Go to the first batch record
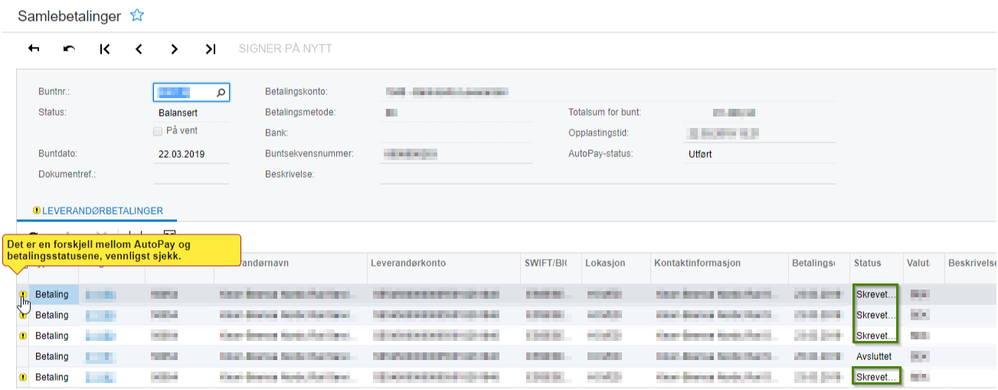 click(x=105, y=49)
